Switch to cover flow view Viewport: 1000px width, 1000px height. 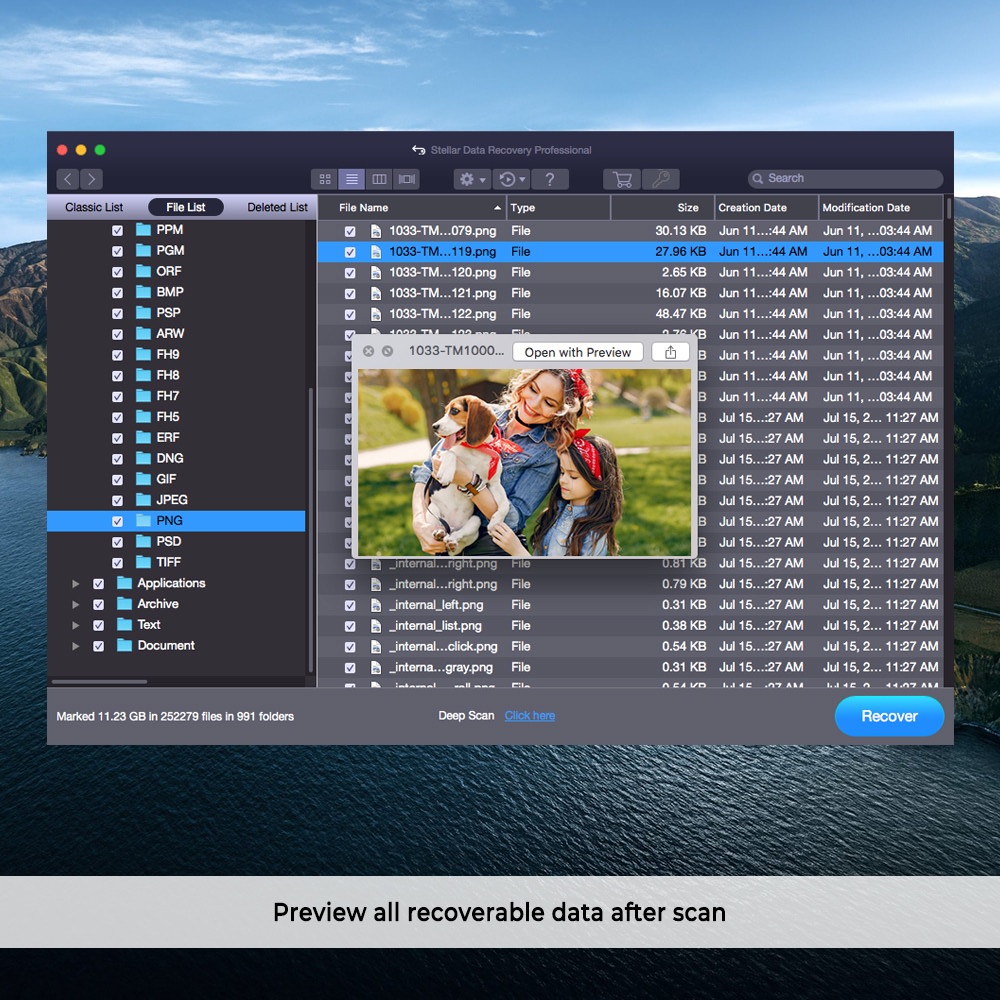pyautogui.click(x=406, y=179)
